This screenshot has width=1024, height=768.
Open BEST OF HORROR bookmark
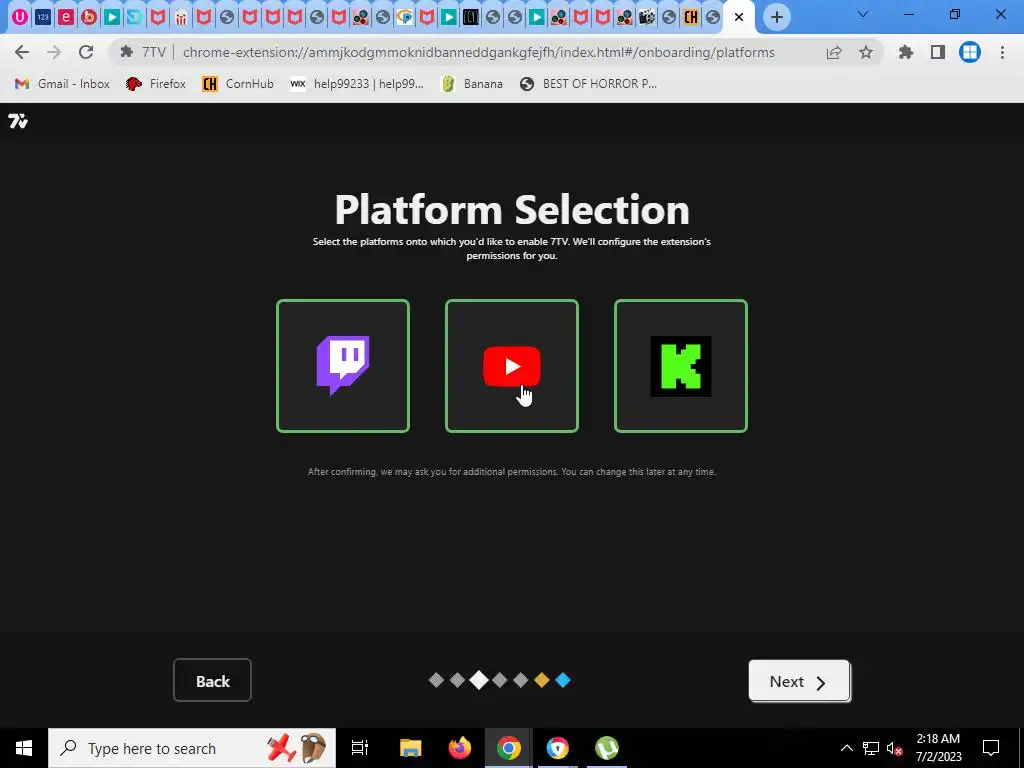(x=588, y=84)
